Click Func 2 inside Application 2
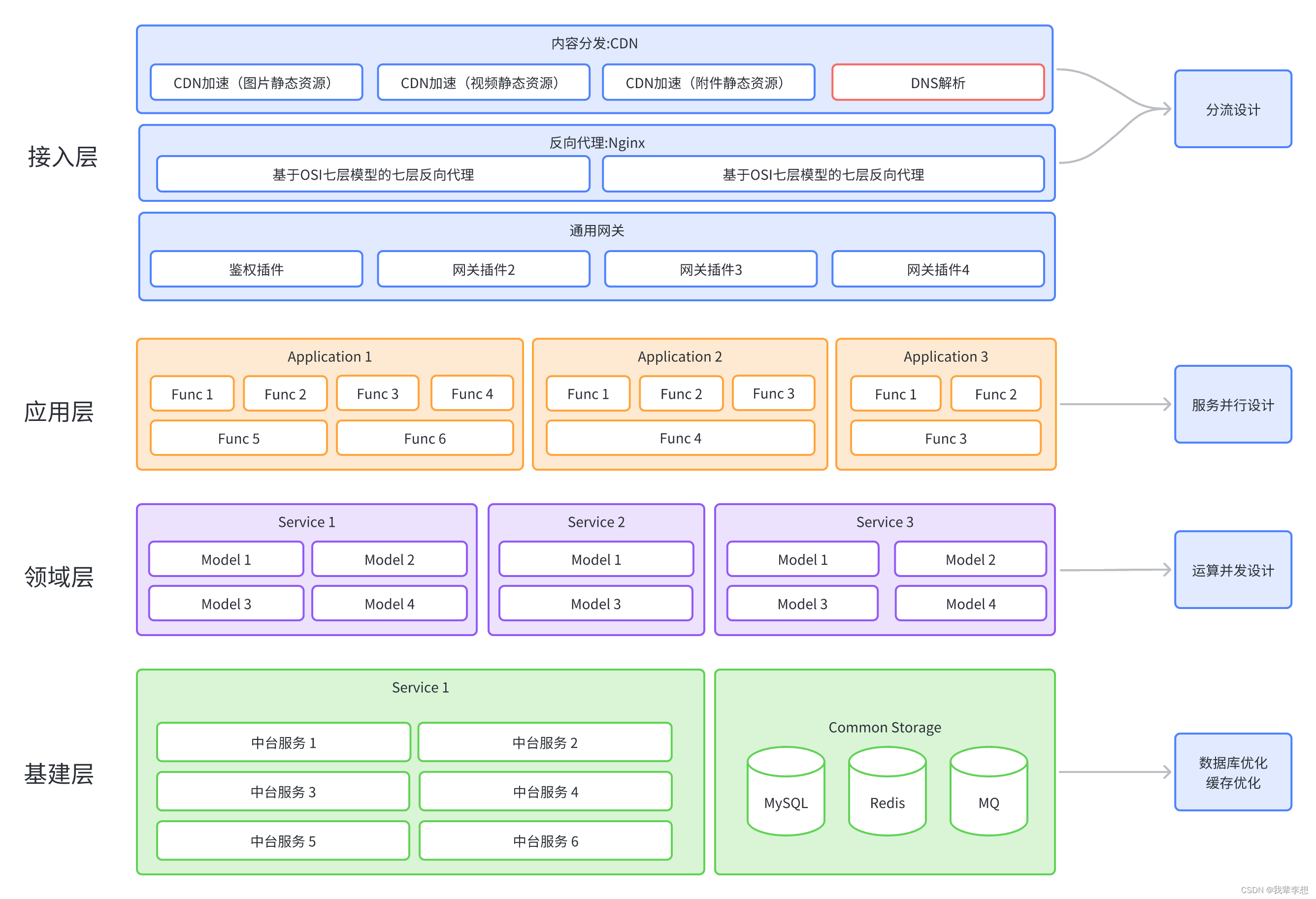The height and width of the screenshot is (899, 1316). click(681, 393)
